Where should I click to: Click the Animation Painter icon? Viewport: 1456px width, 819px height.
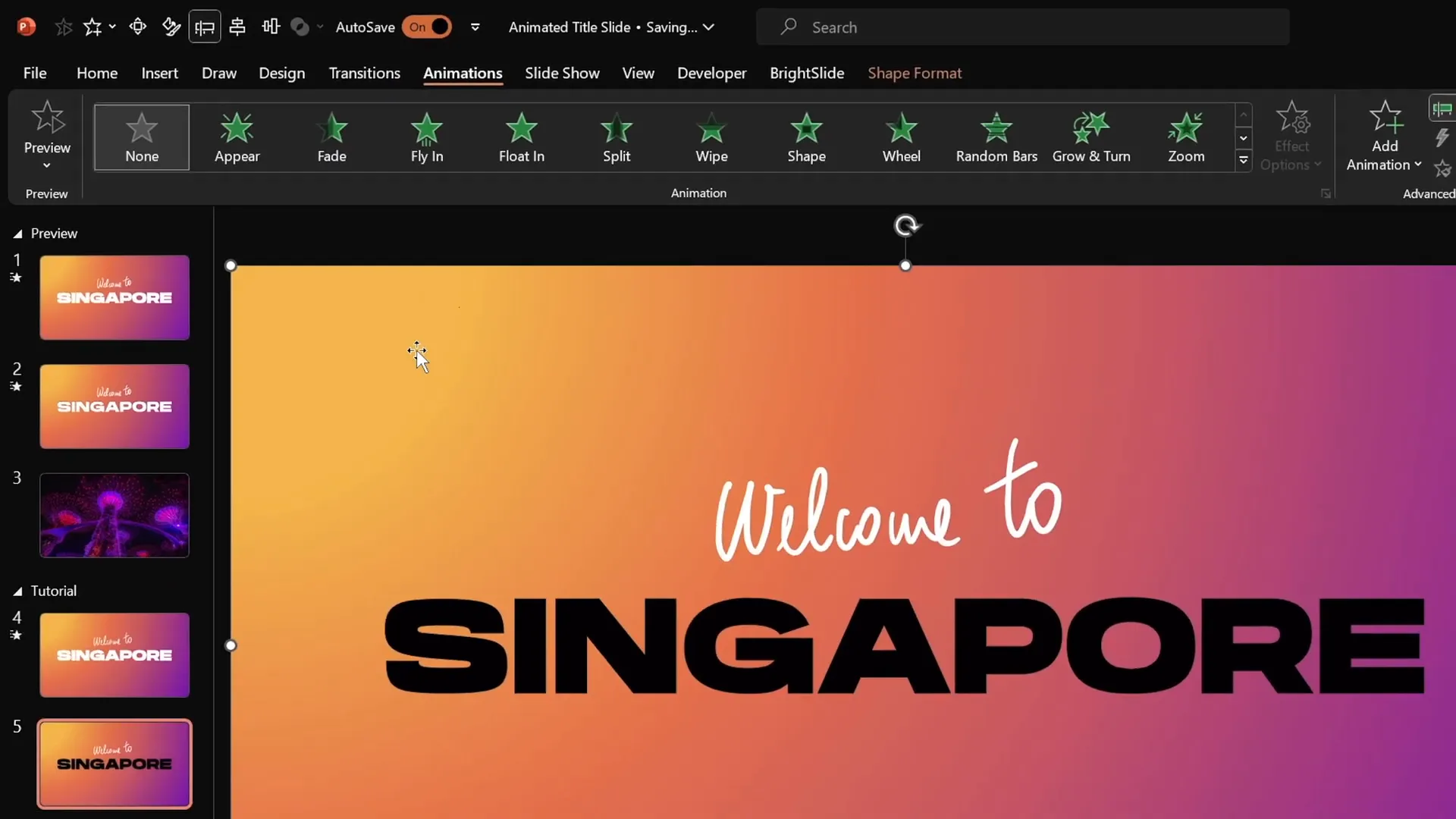pyautogui.click(x=1442, y=168)
